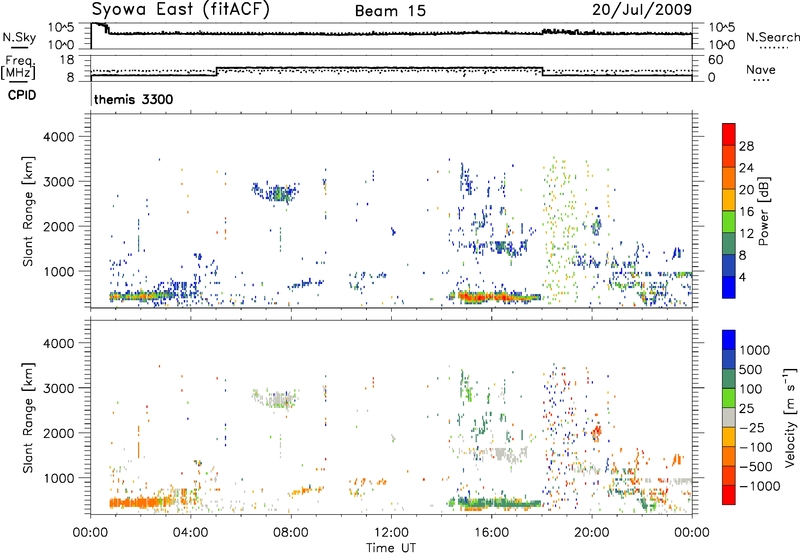
Task: Click the '20' label on Power colorbar
Action: (746, 190)
